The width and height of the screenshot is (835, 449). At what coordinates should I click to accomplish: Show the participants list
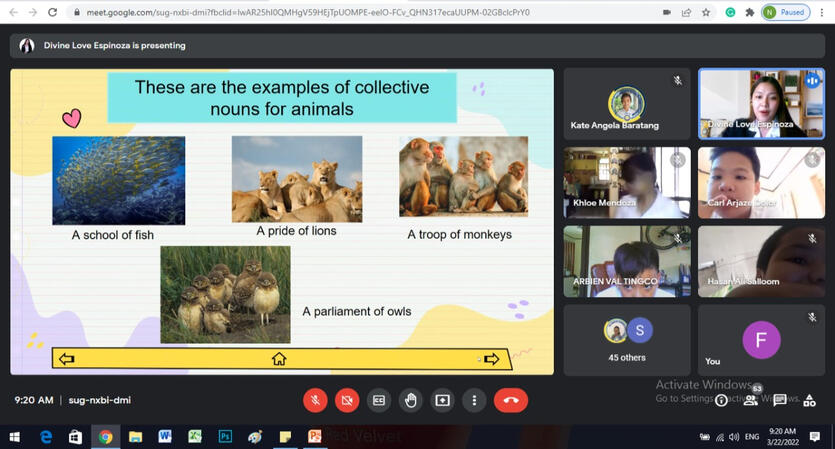point(751,400)
